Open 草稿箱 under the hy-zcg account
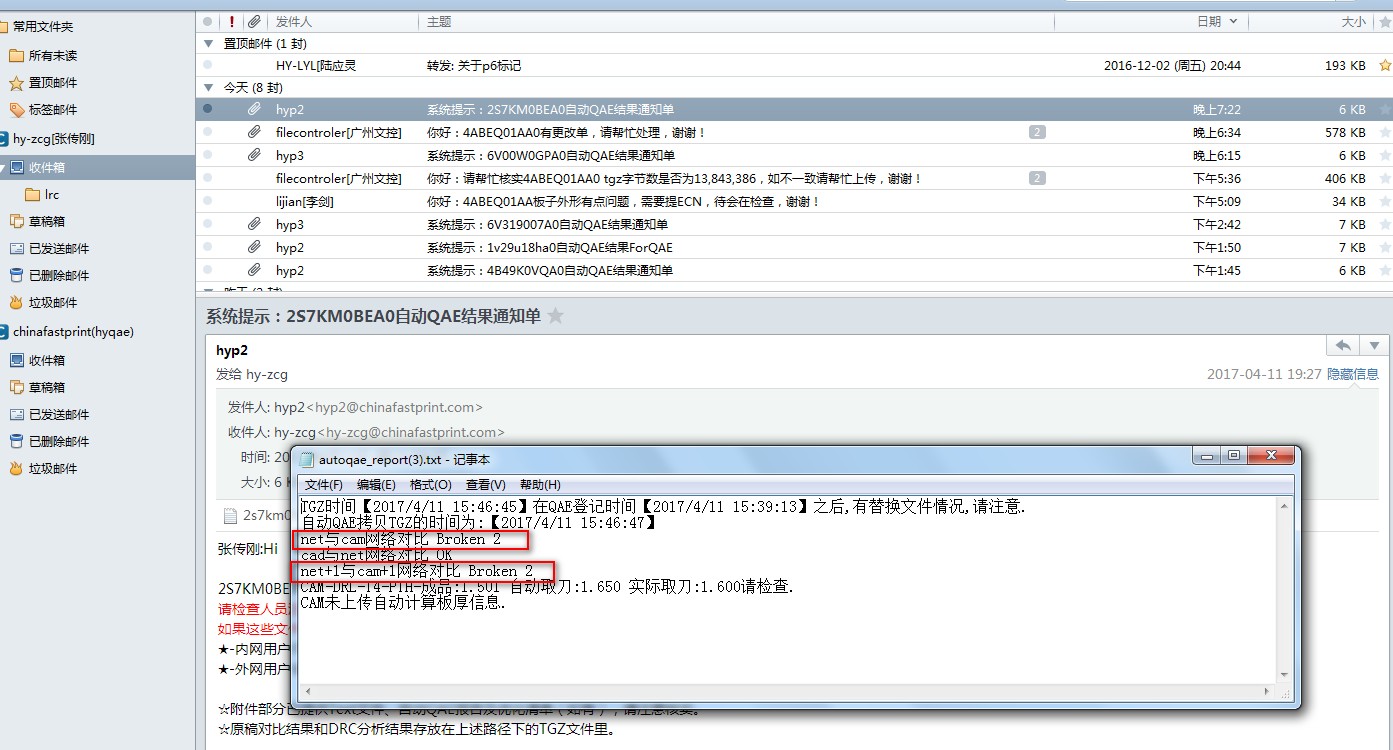This screenshot has width=1393, height=750. (x=46, y=221)
